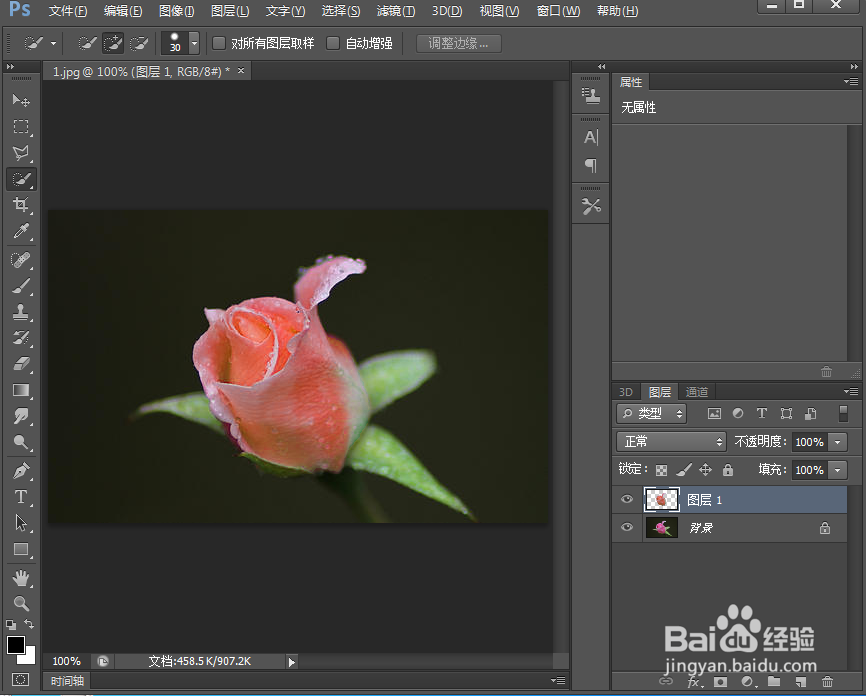Open the Select menu
The image size is (866, 696).
click(341, 11)
